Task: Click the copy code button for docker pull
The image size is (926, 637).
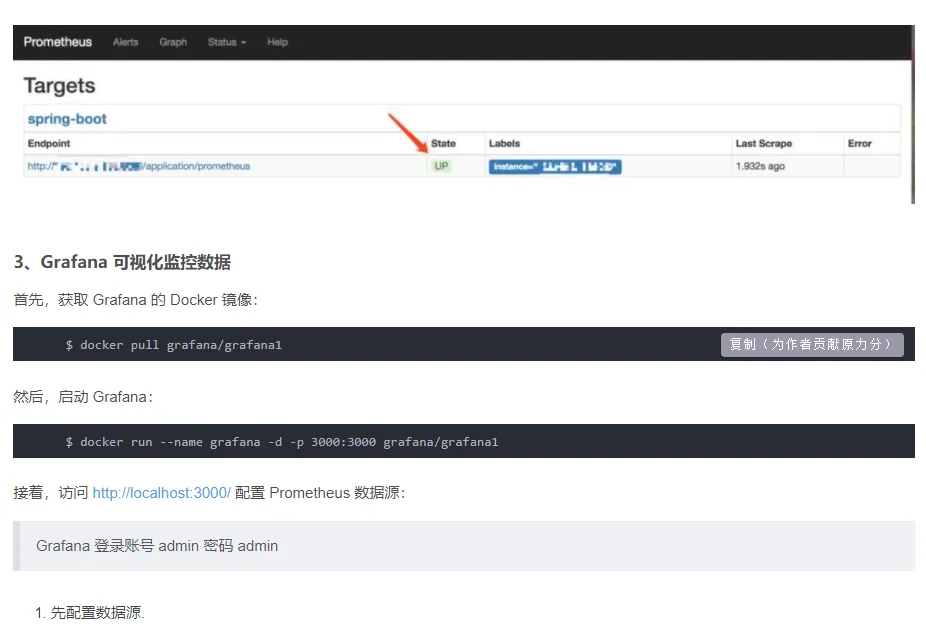Action: coord(812,345)
